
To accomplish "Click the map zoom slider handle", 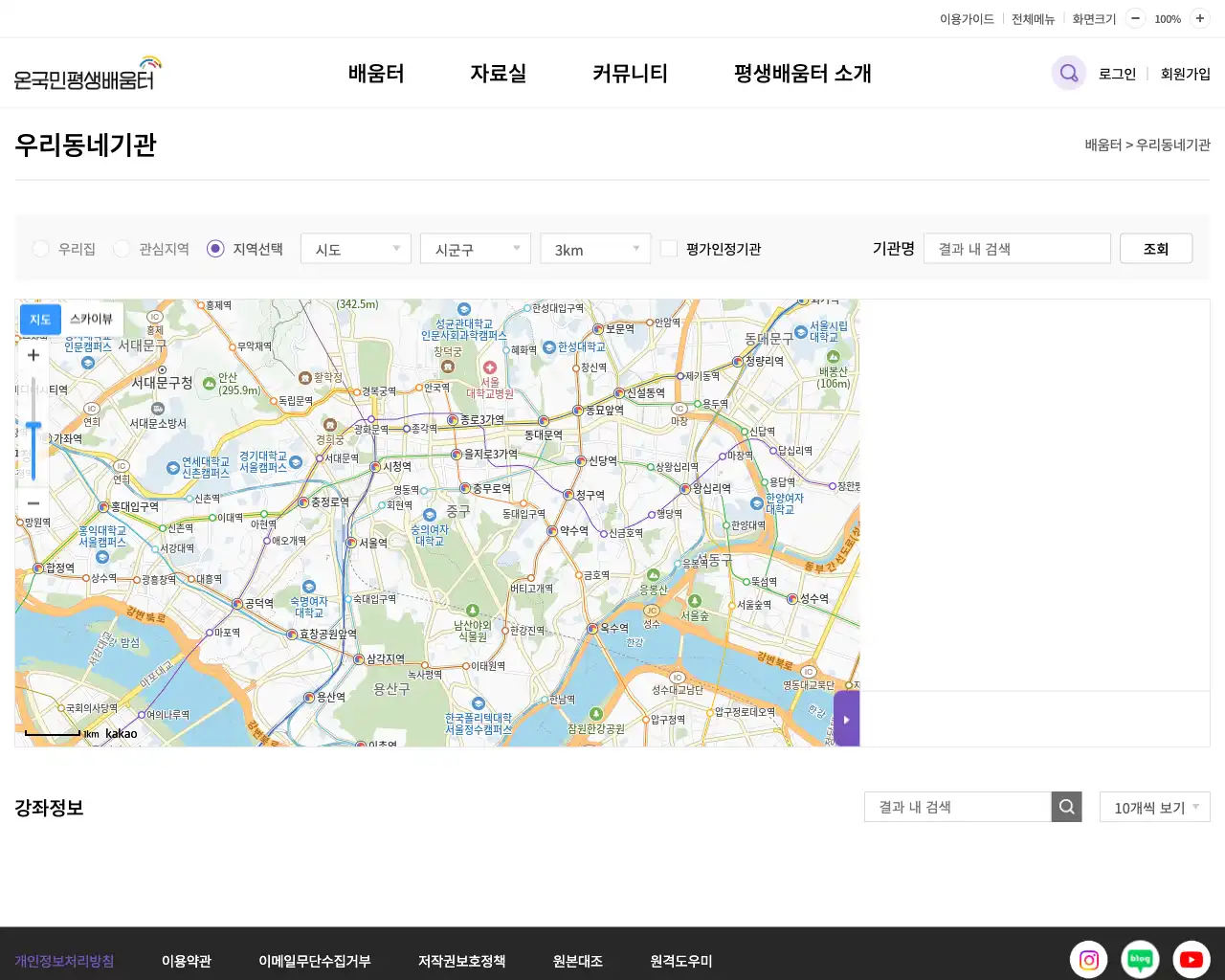I will tap(33, 426).
